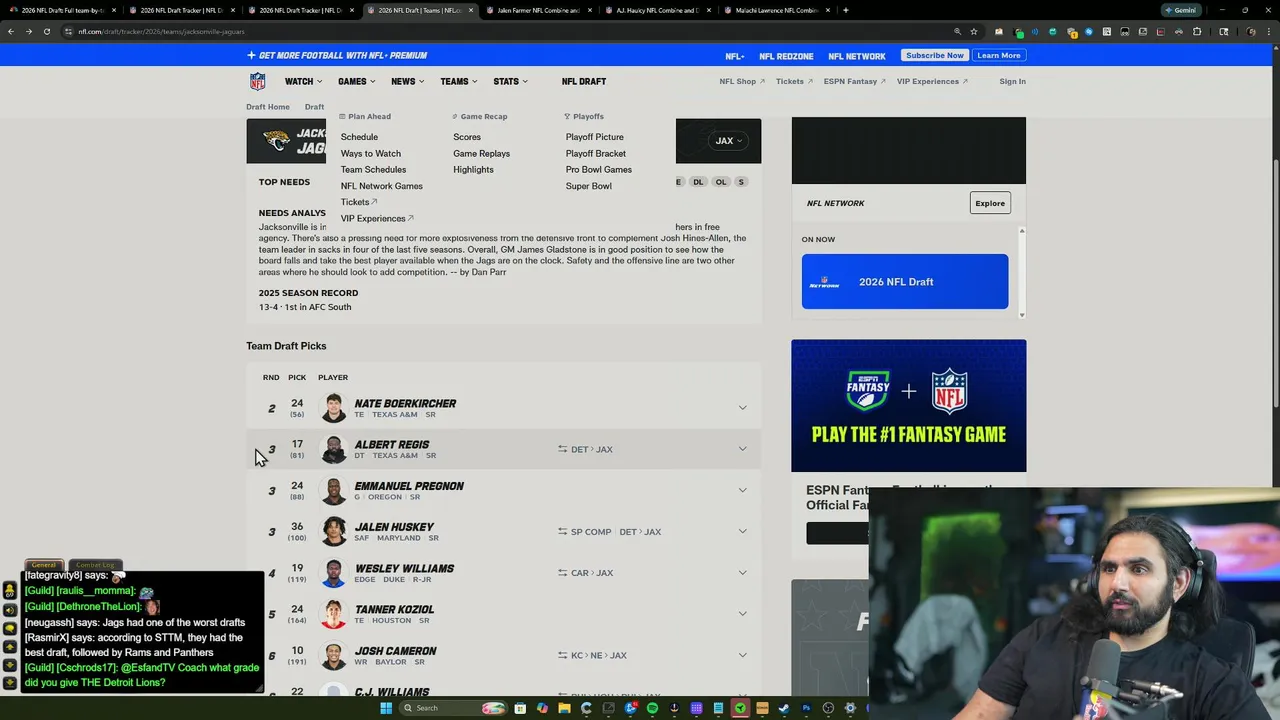Click trade arrows icon beside CAR › JAX

562,573
